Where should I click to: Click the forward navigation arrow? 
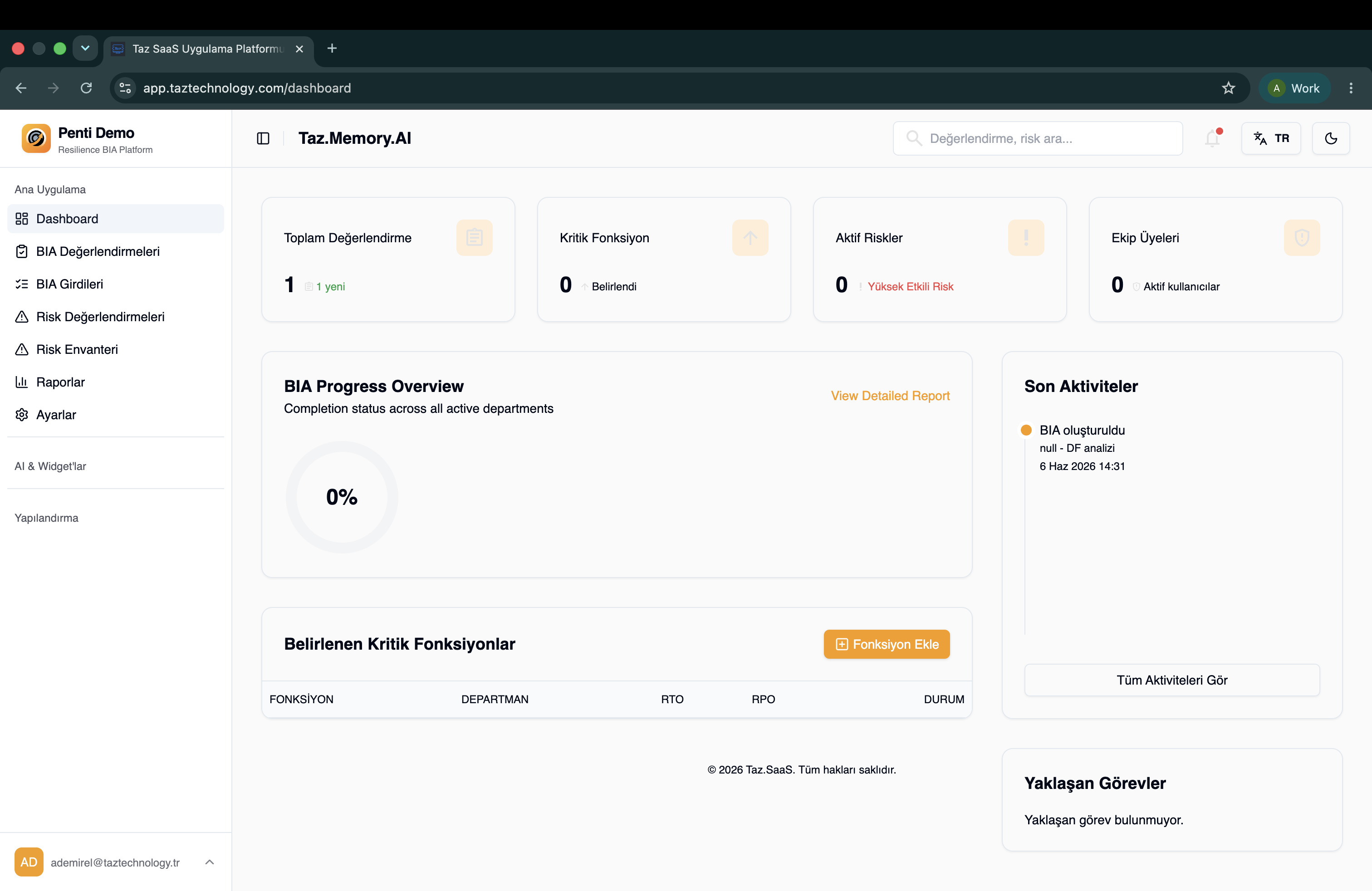click(x=54, y=88)
